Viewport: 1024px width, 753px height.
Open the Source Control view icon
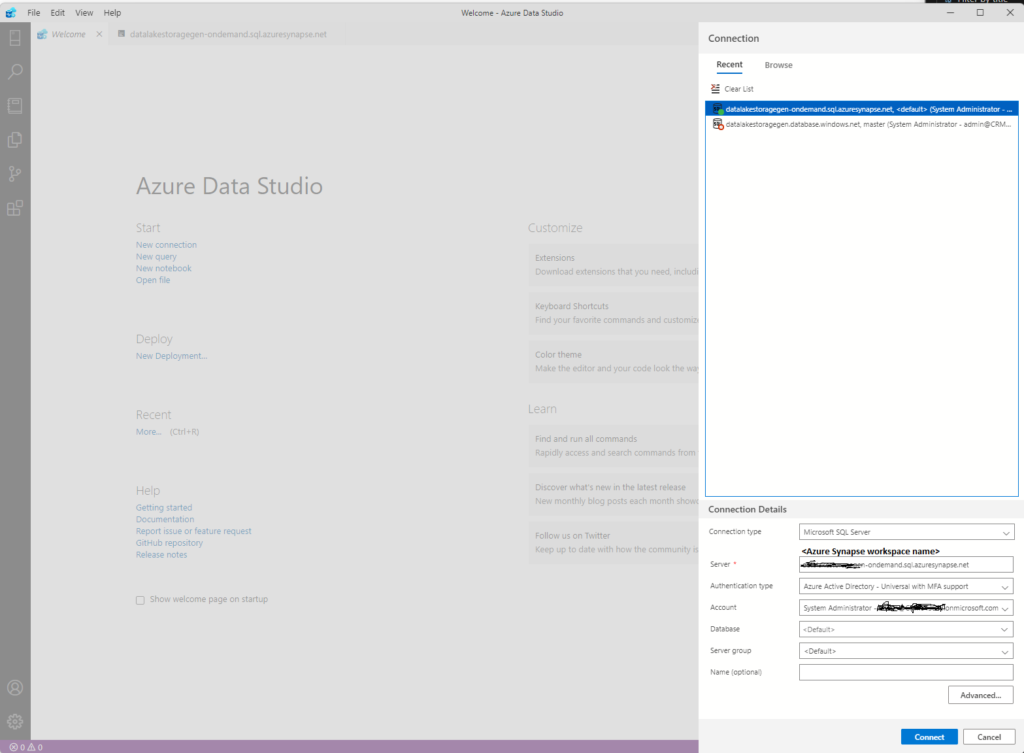15,174
